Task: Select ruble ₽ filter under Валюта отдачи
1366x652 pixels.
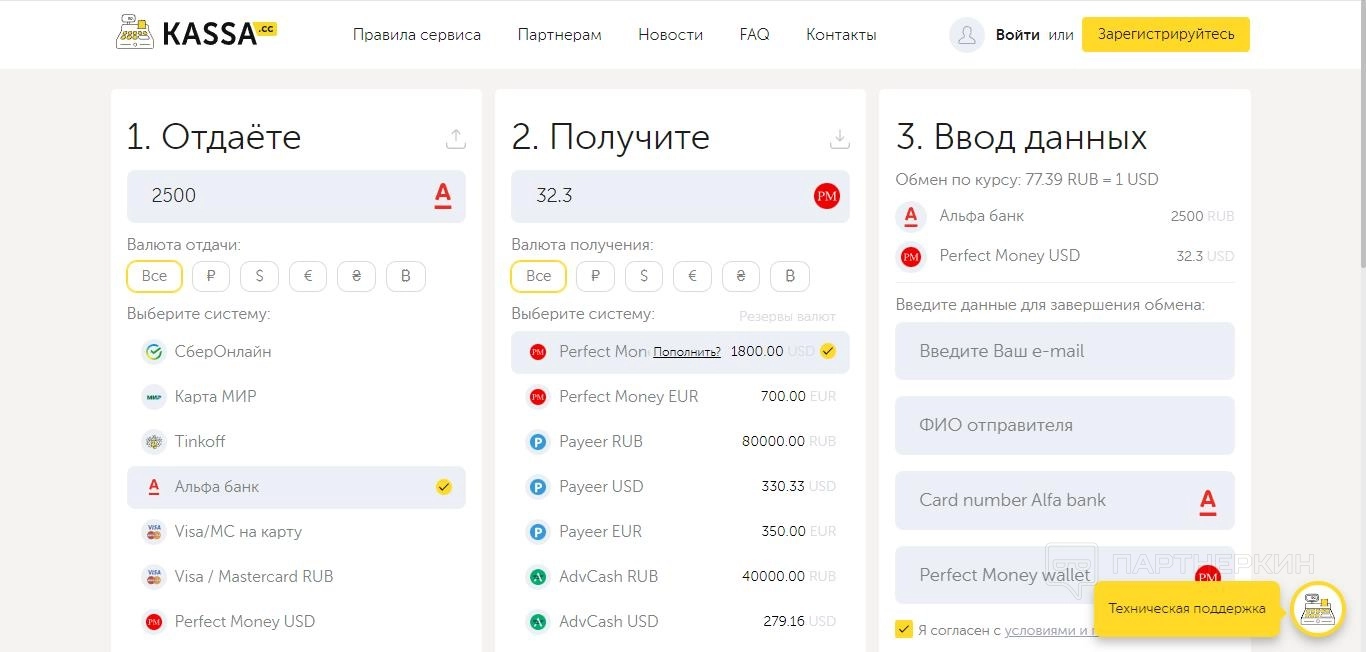Action: [211, 276]
